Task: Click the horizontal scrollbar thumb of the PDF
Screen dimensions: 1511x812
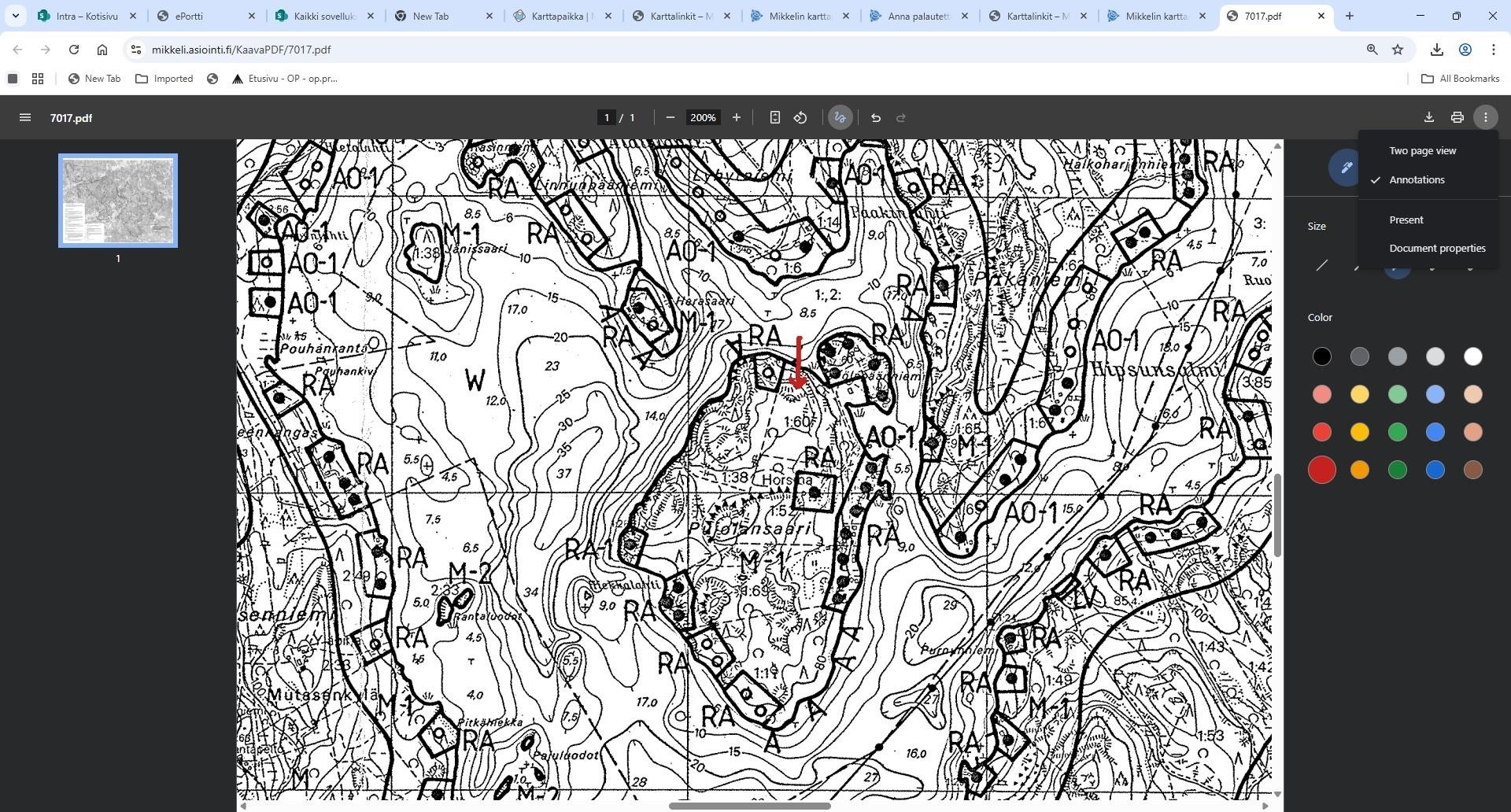Action: [x=750, y=806]
